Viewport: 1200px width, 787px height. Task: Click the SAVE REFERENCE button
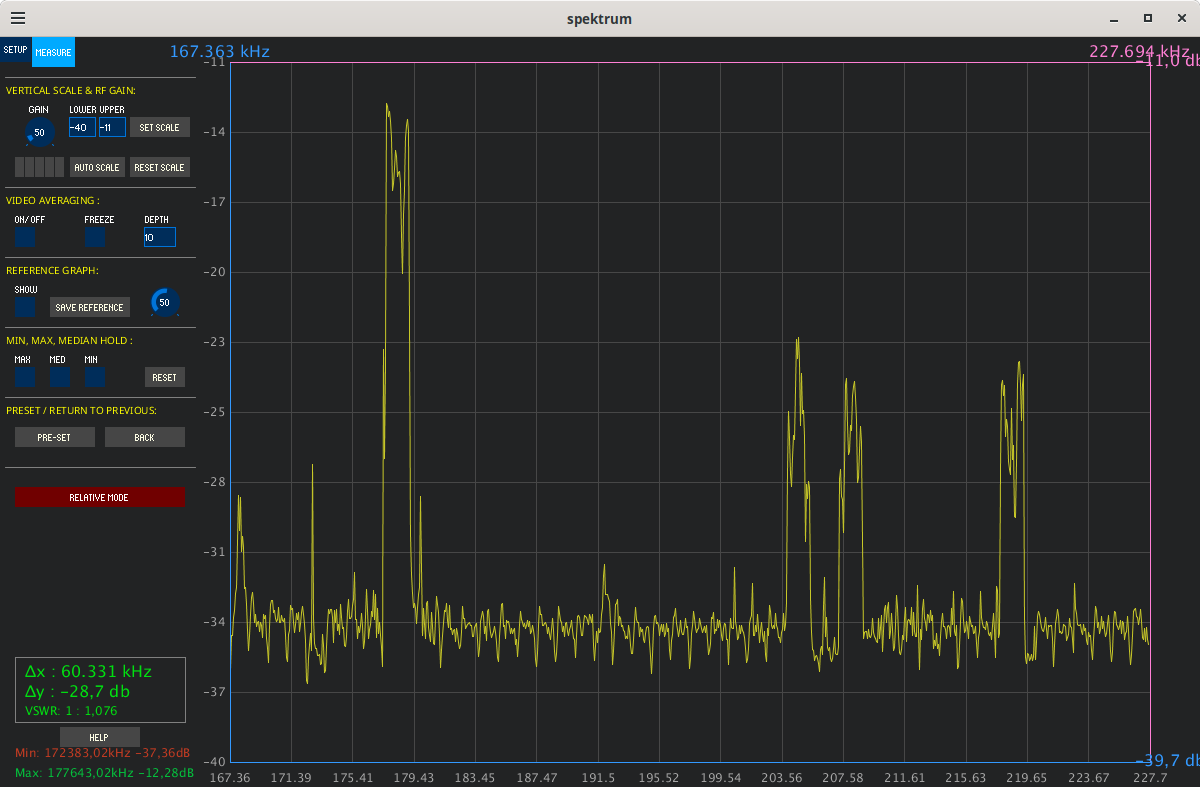(x=90, y=307)
